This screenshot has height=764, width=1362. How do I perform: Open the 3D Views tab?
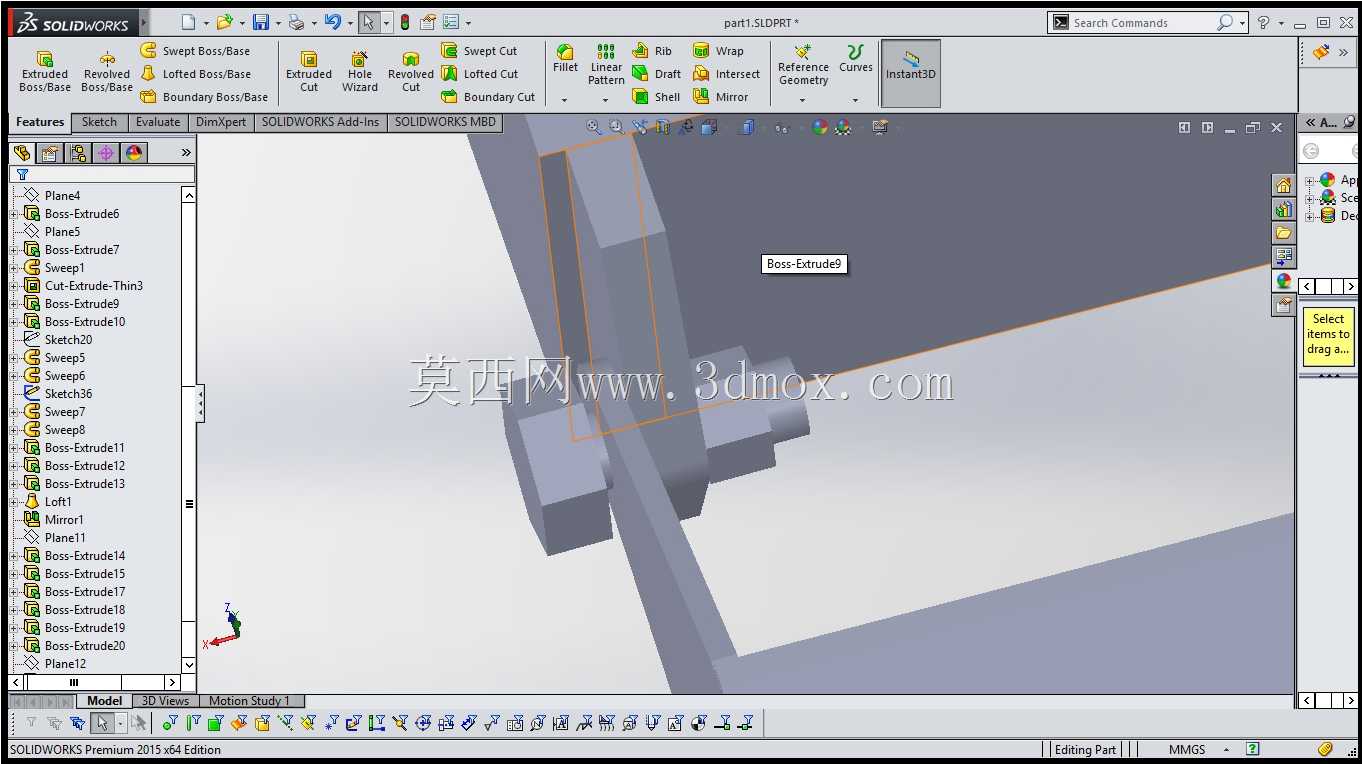point(165,701)
